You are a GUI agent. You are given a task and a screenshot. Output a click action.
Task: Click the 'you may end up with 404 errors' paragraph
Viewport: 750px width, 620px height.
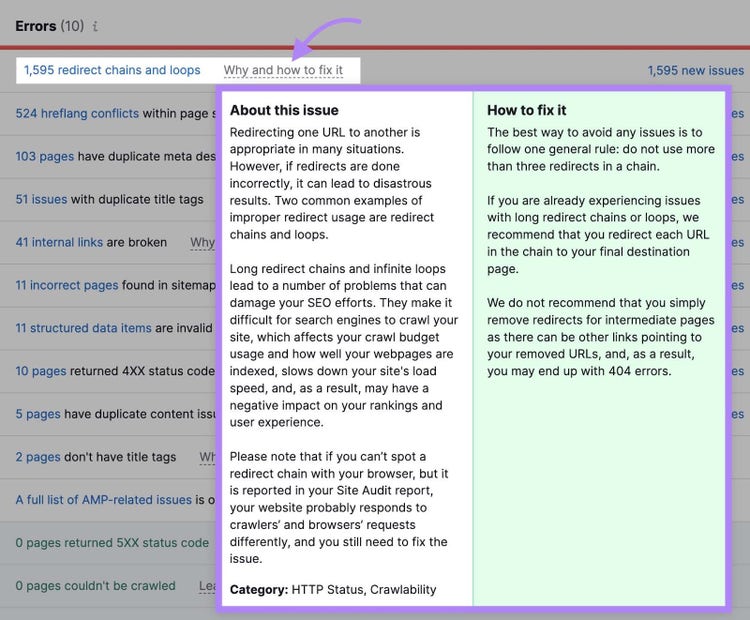tap(601, 337)
